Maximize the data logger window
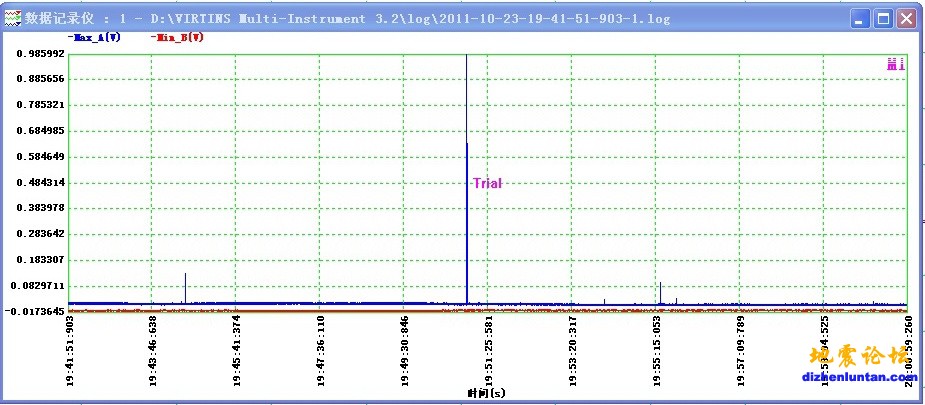Image resolution: width=925 pixels, height=405 pixels. coord(883,18)
